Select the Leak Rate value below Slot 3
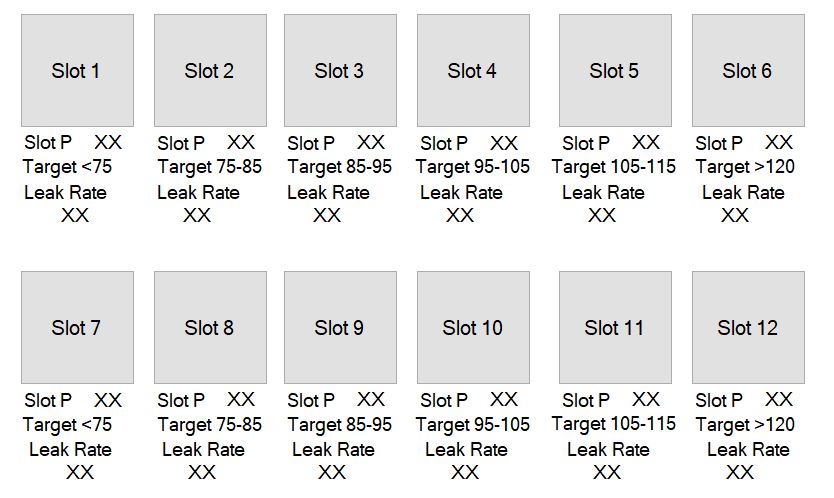This screenshot has width=834, height=498. (327, 215)
